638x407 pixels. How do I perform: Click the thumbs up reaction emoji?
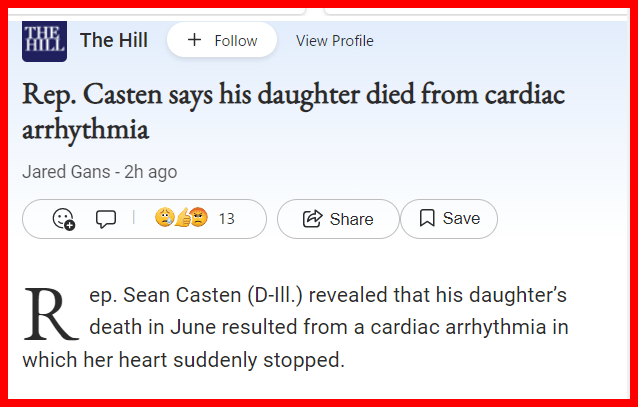[181, 218]
